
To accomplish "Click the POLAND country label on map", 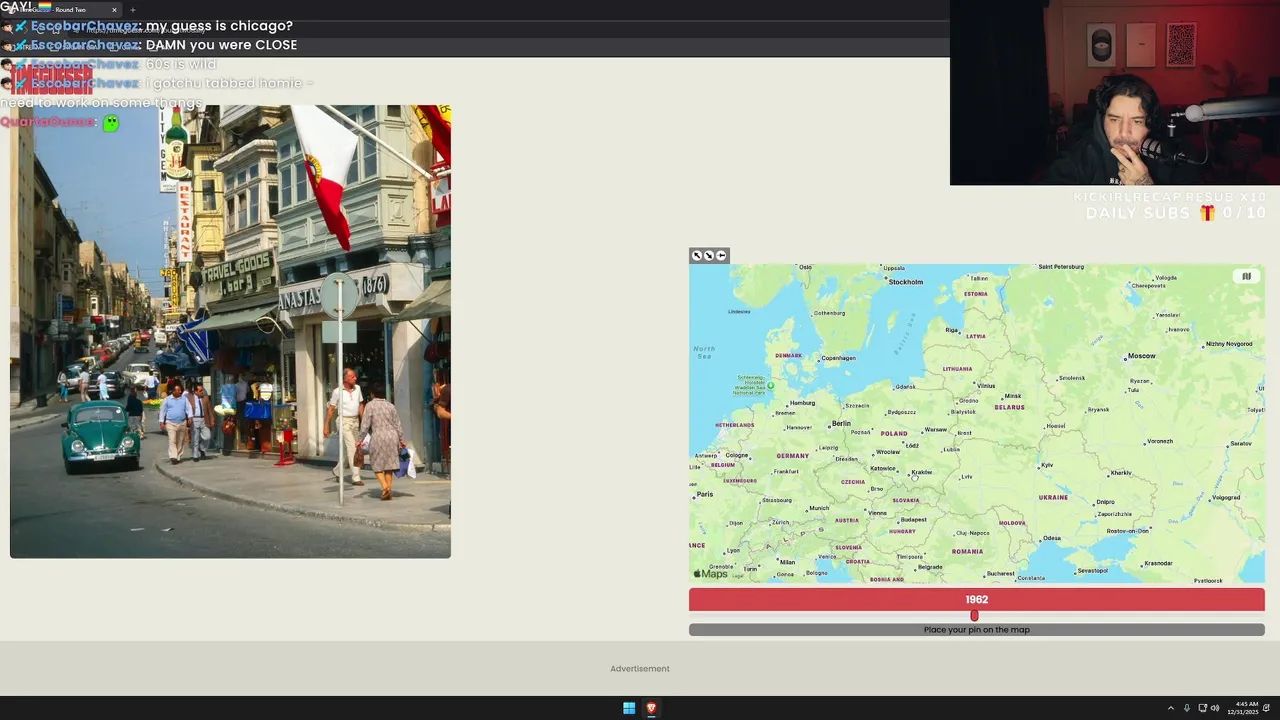I will click(893, 434).
